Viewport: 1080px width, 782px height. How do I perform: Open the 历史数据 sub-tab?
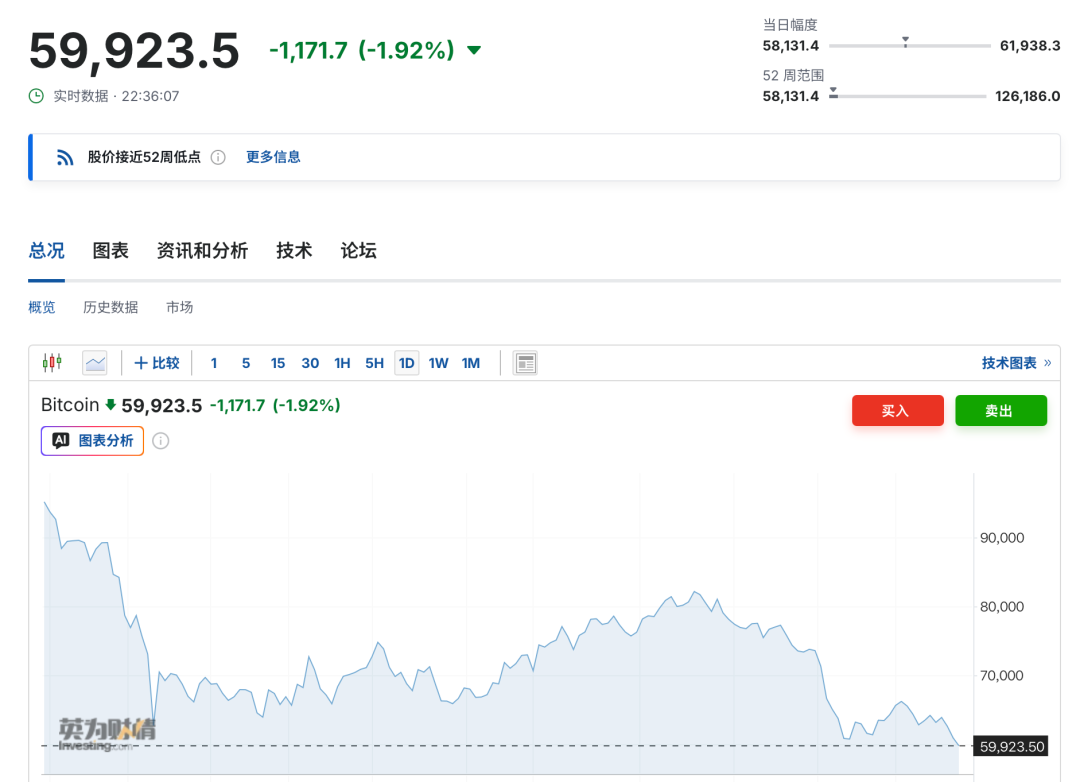click(110, 307)
